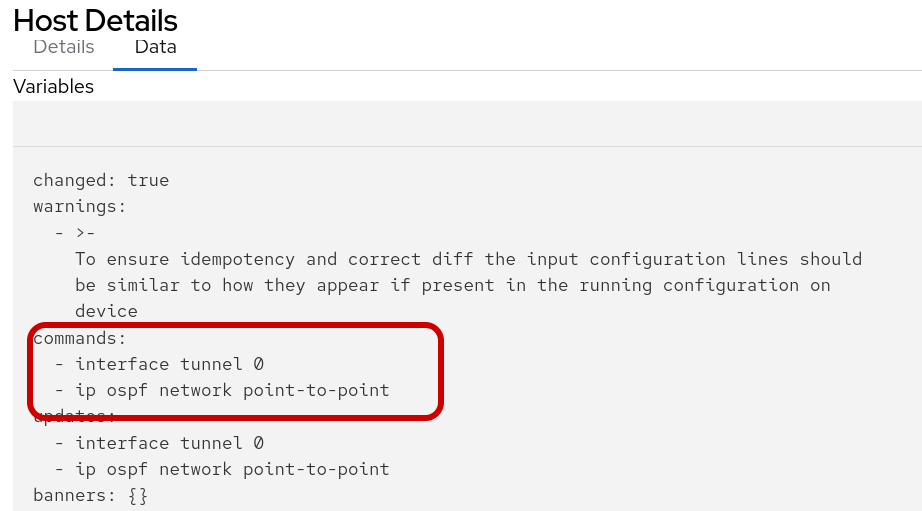922x511 pixels.
Task: Click the "warnings:" key
Action: [80, 207]
